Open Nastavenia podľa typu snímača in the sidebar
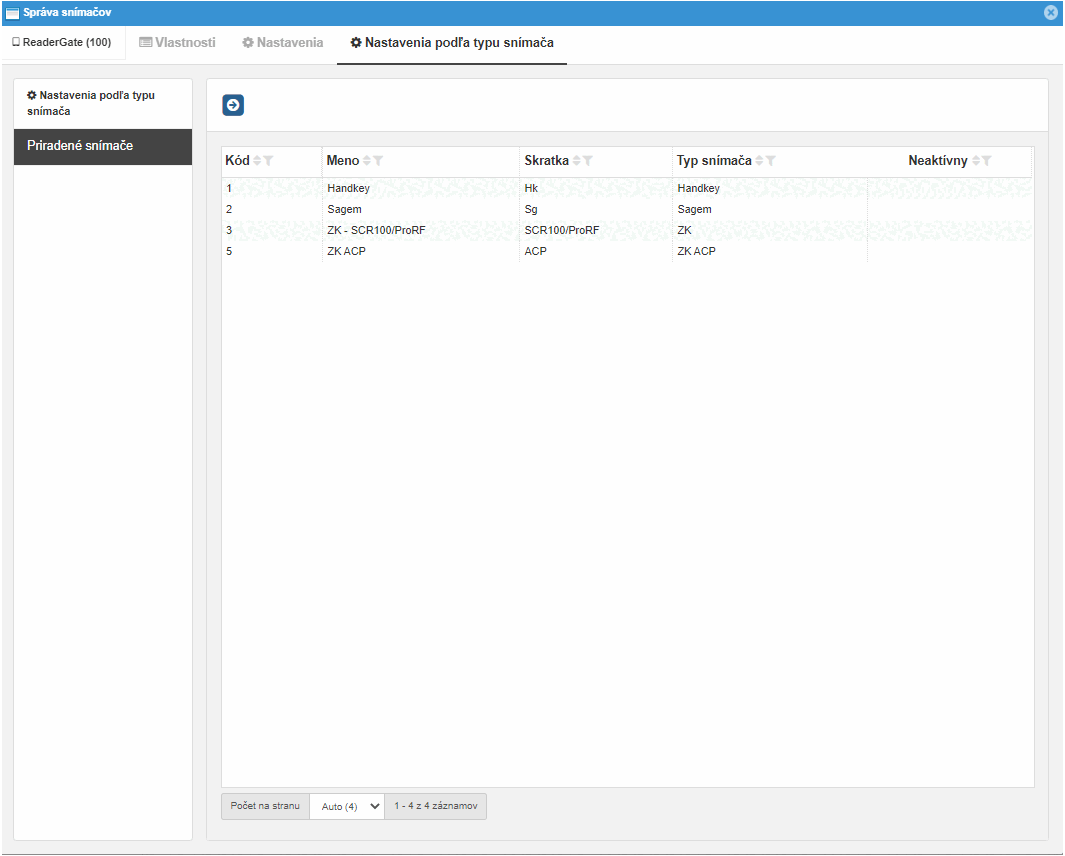 pos(91,103)
